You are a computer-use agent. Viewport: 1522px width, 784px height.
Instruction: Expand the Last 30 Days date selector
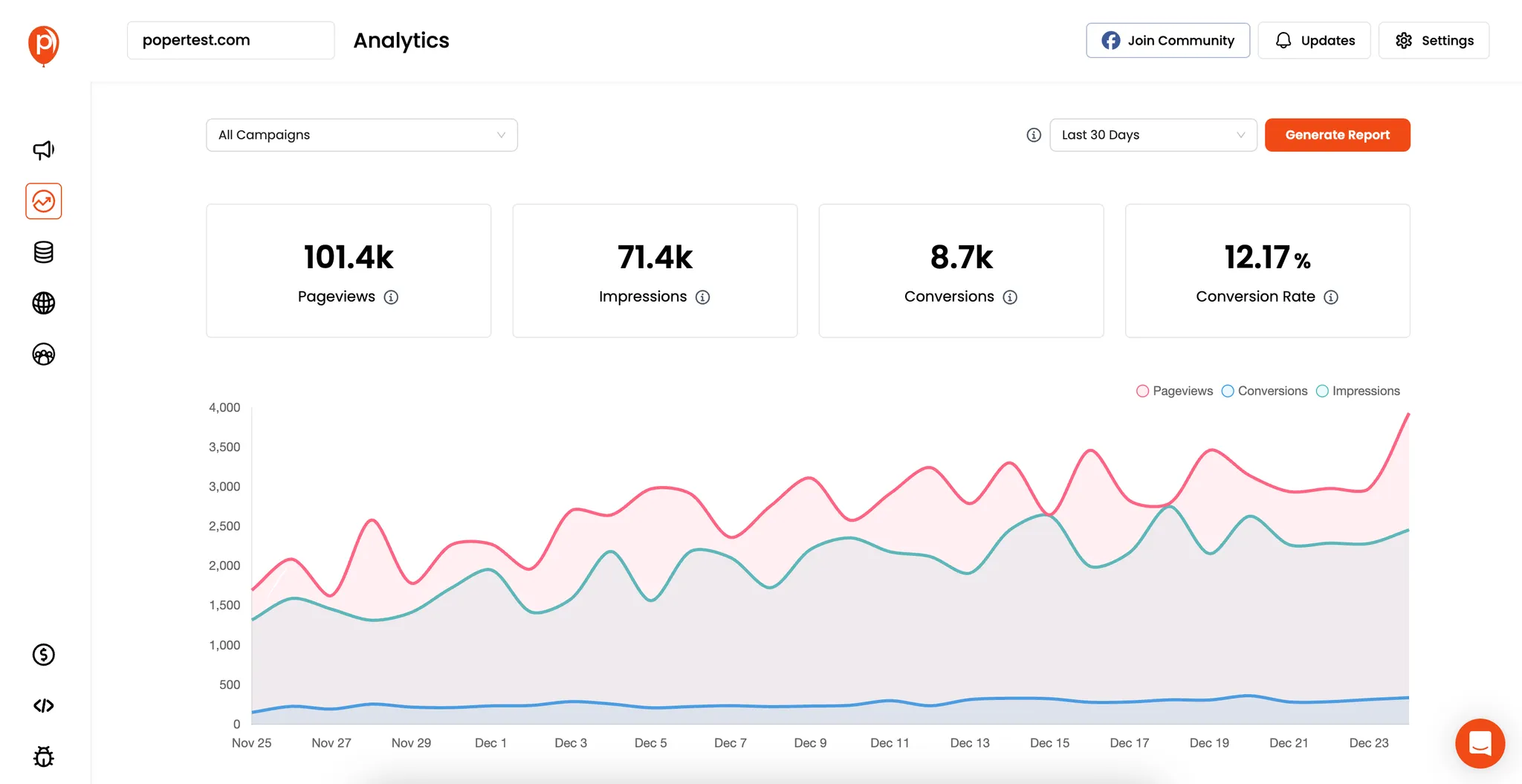coord(1153,135)
